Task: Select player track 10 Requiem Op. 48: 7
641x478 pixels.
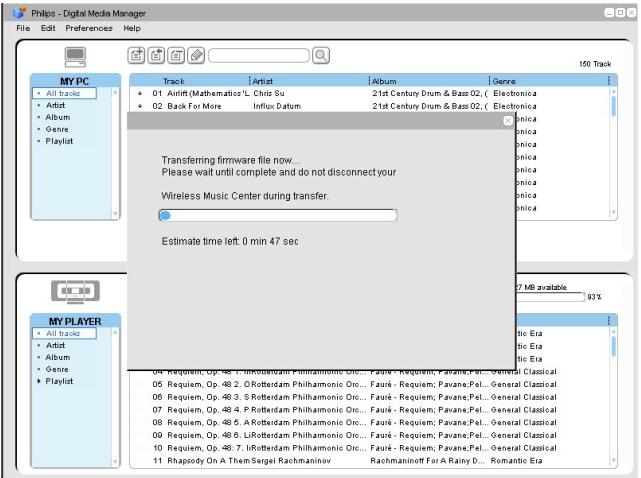Action: (x=370, y=448)
